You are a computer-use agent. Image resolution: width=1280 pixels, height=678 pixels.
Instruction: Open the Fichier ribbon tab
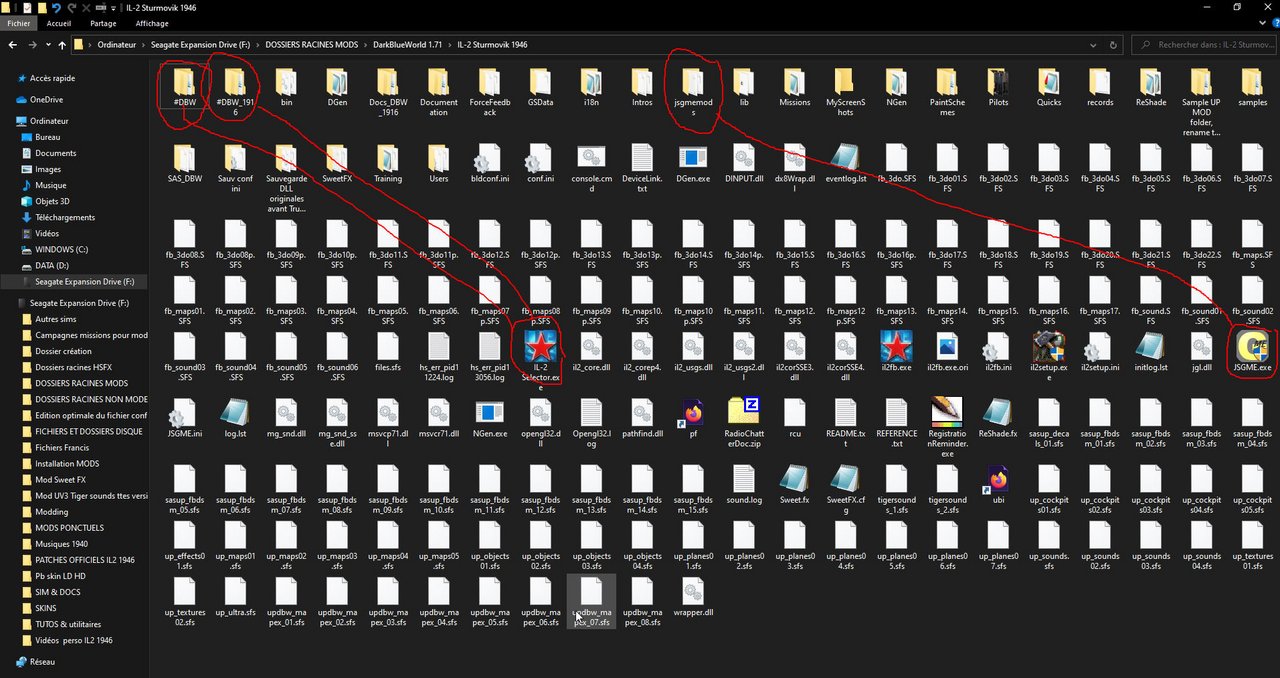pyautogui.click(x=19, y=23)
